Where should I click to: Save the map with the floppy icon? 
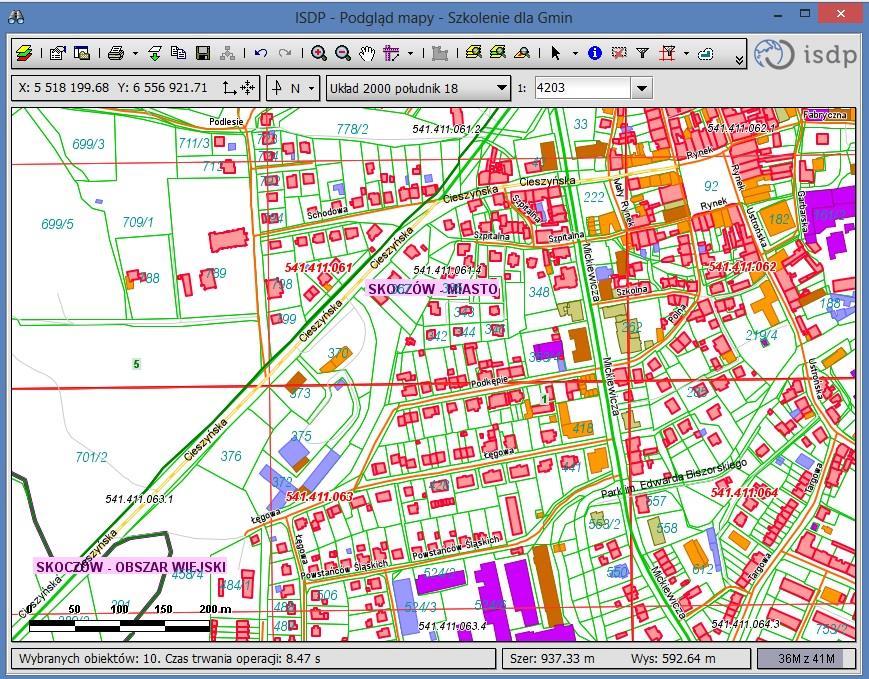203,53
